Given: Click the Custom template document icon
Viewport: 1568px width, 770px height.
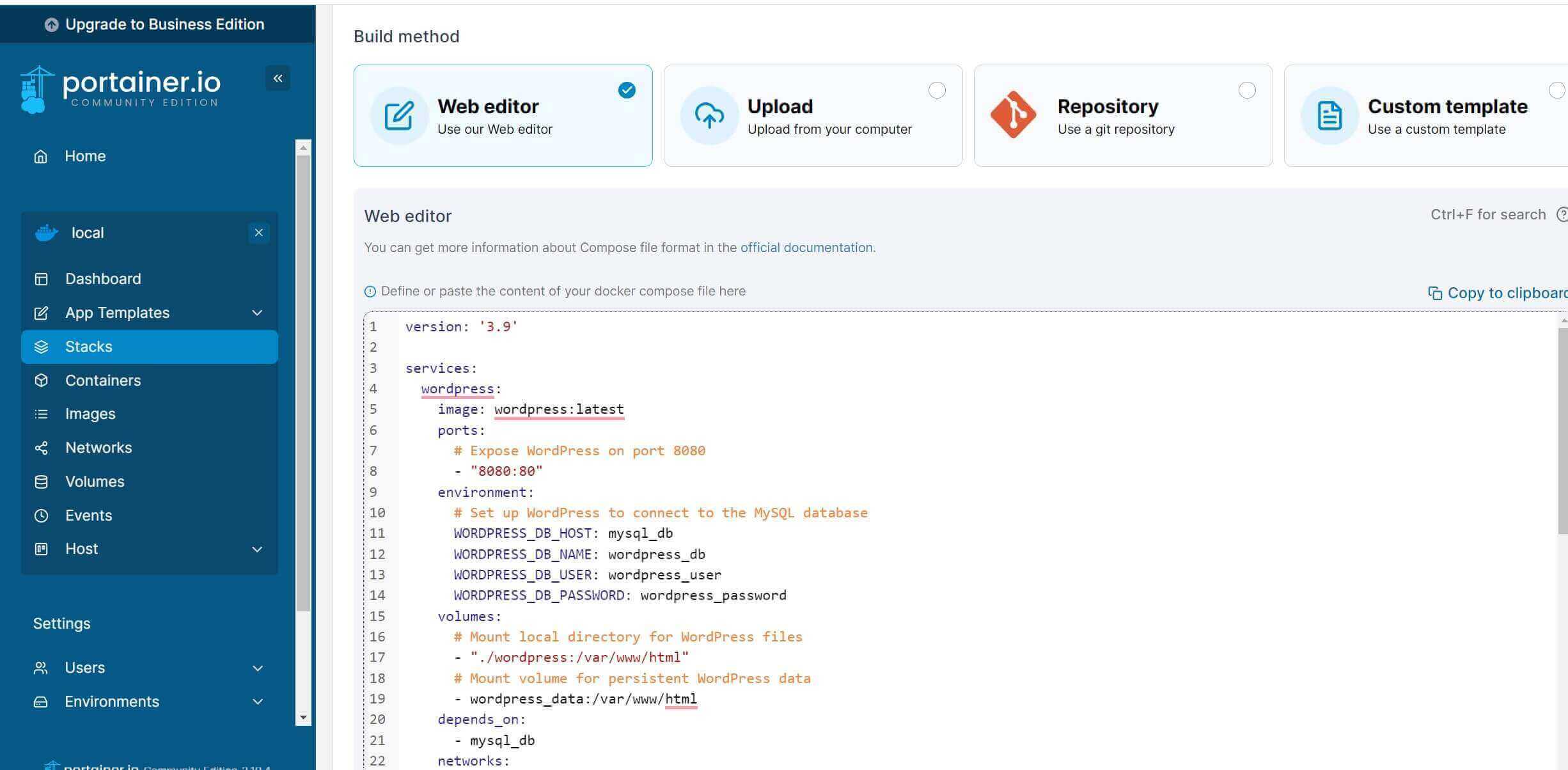Looking at the screenshot, I should pyautogui.click(x=1329, y=116).
